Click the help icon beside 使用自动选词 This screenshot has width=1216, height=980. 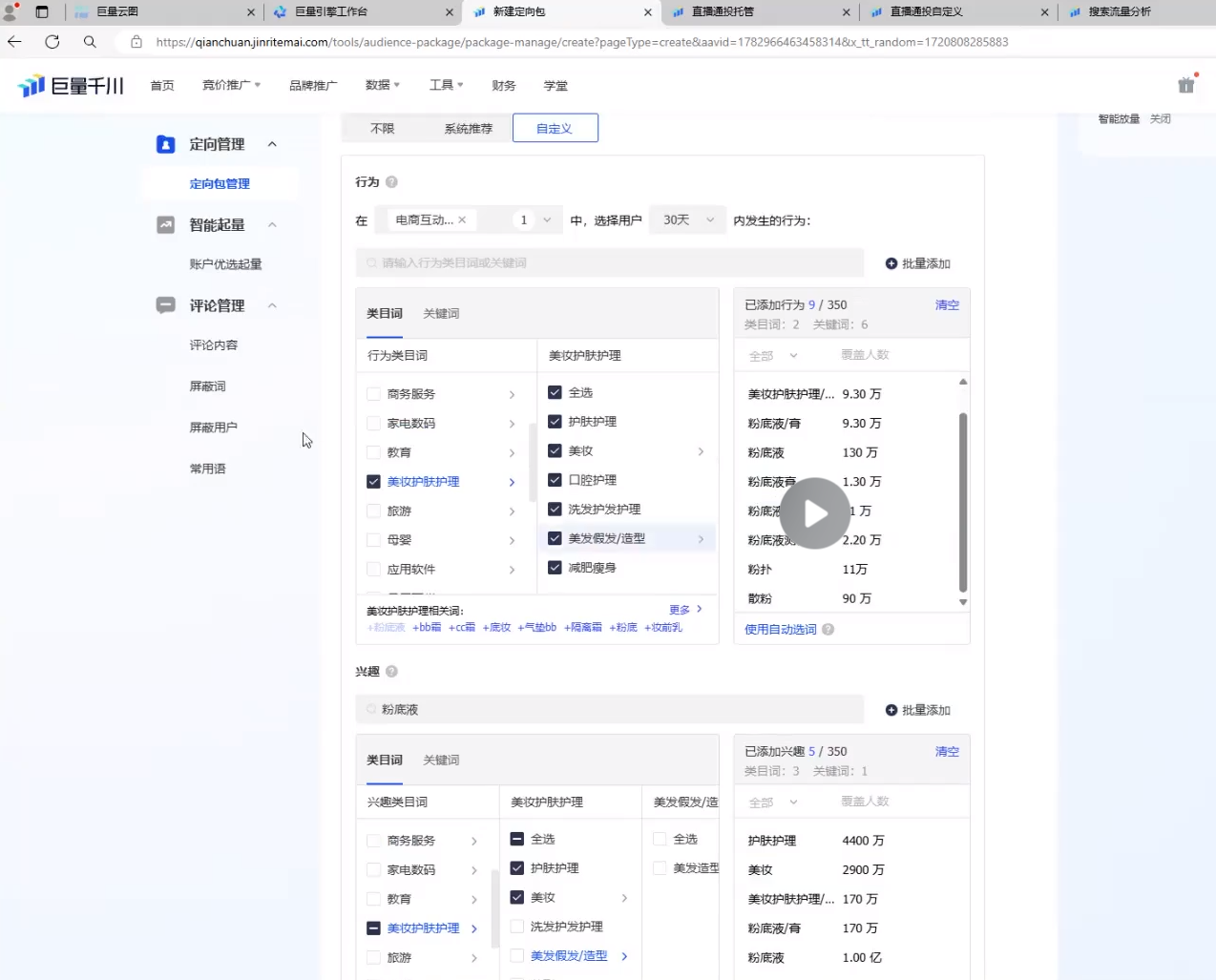[828, 630]
